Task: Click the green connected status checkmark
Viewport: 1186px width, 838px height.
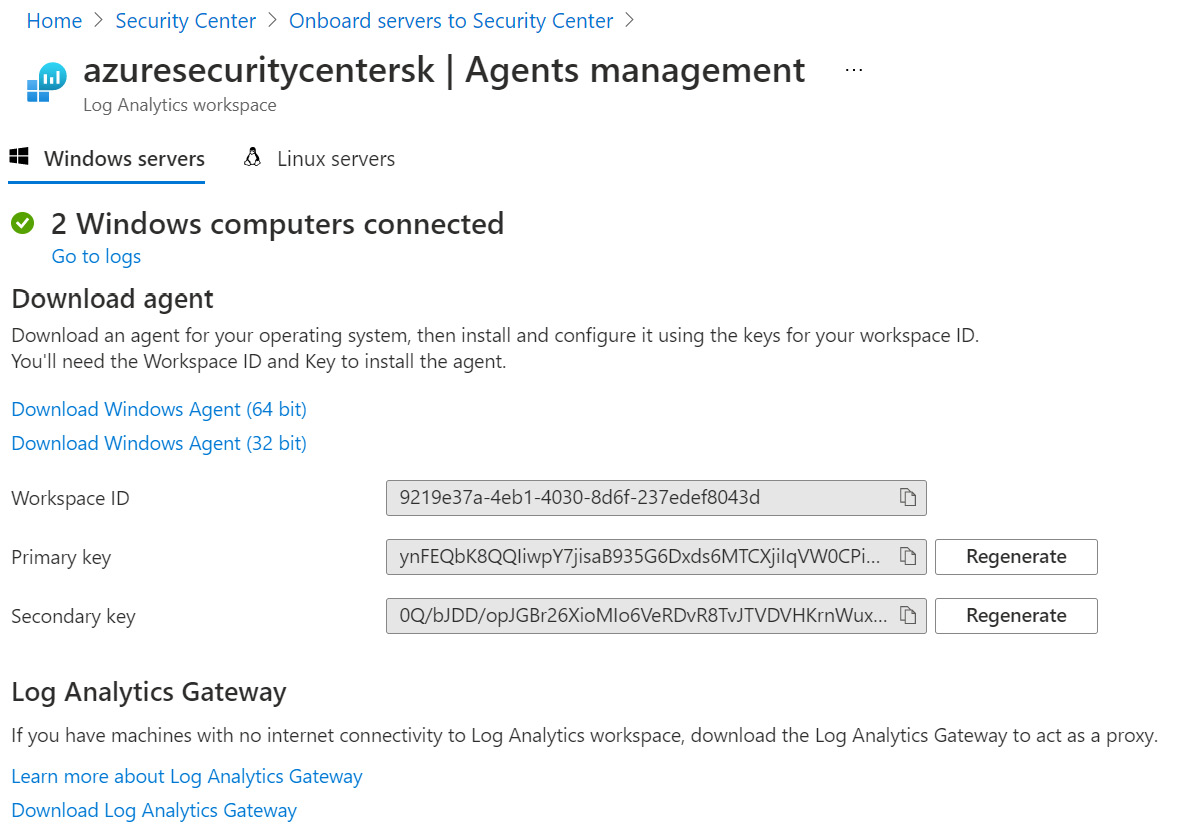Action: [x=23, y=223]
